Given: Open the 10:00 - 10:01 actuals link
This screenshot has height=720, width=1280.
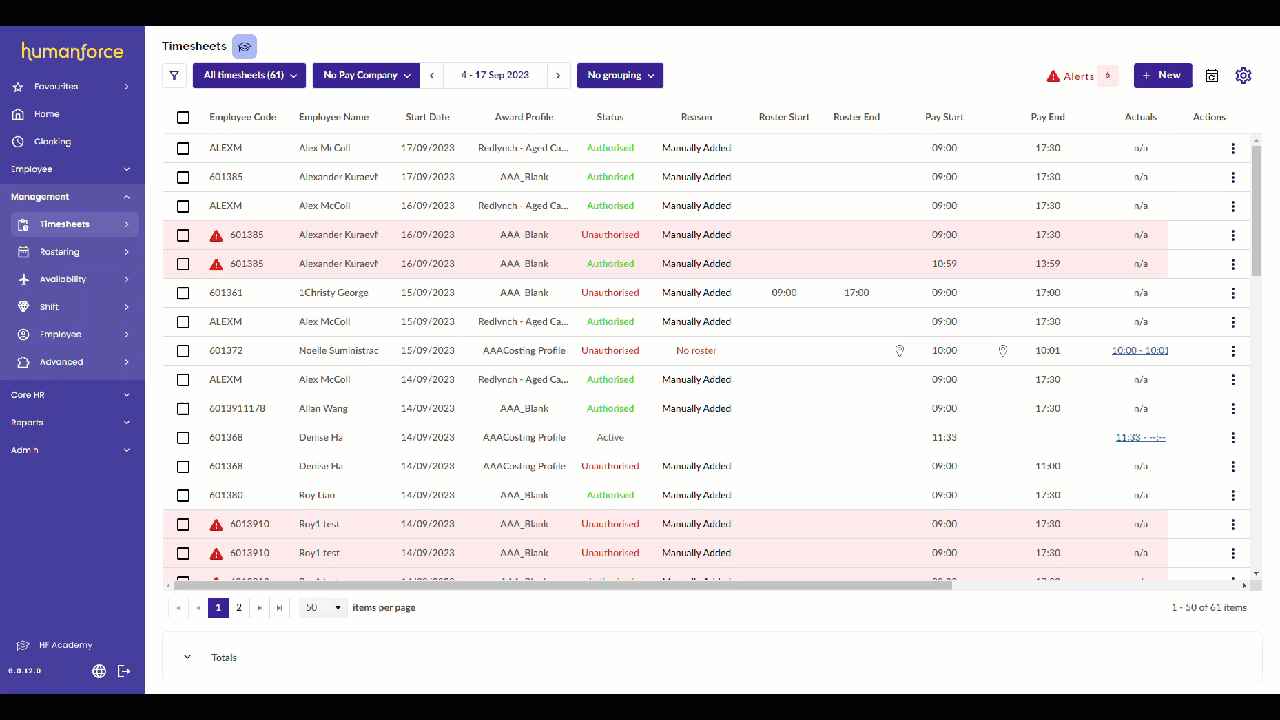Looking at the screenshot, I should 1140,351.
